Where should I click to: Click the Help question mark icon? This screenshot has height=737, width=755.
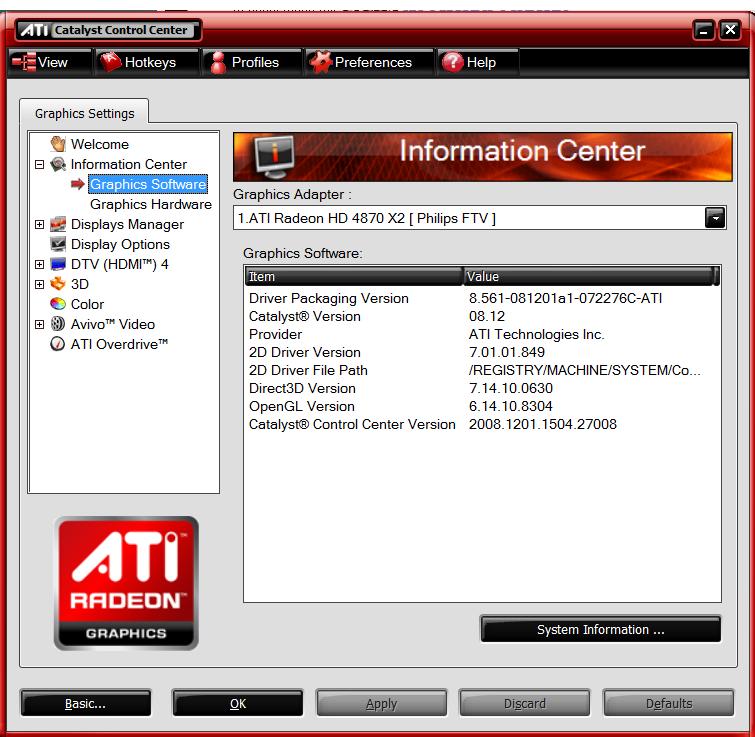point(453,62)
